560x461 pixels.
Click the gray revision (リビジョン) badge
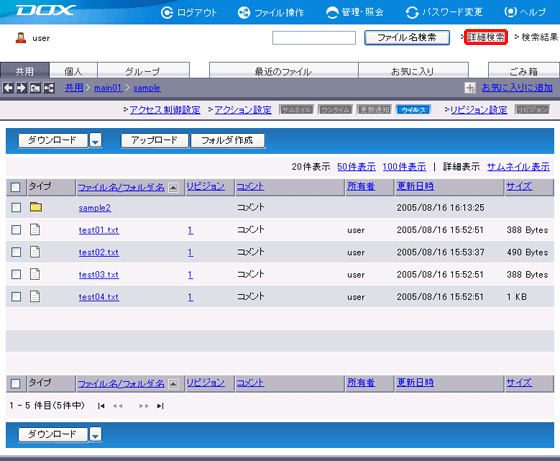(x=532, y=110)
